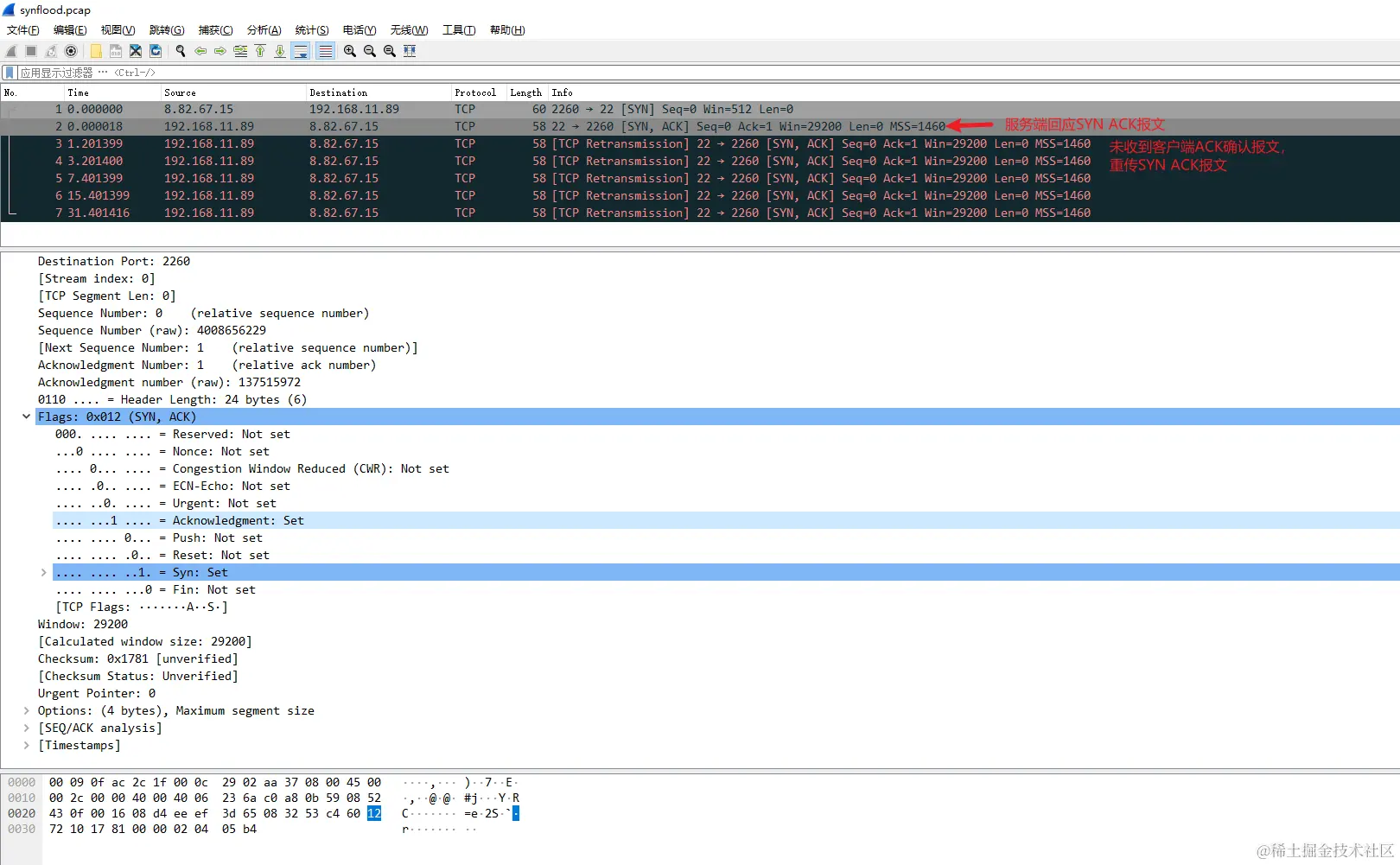Open the 统计(S) menu
Viewport: 1400px width, 865px height.
click(x=312, y=30)
